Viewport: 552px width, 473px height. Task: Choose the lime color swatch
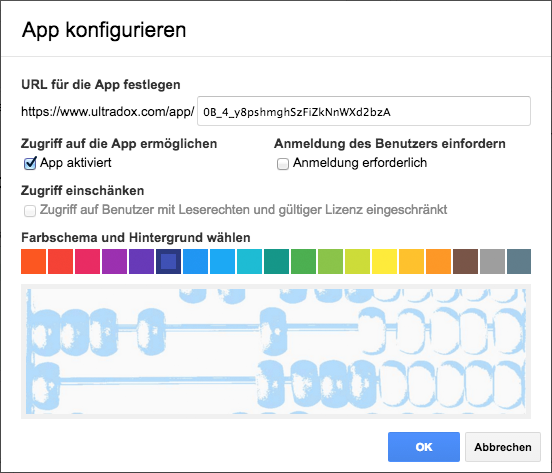pyautogui.click(x=357, y=261)
